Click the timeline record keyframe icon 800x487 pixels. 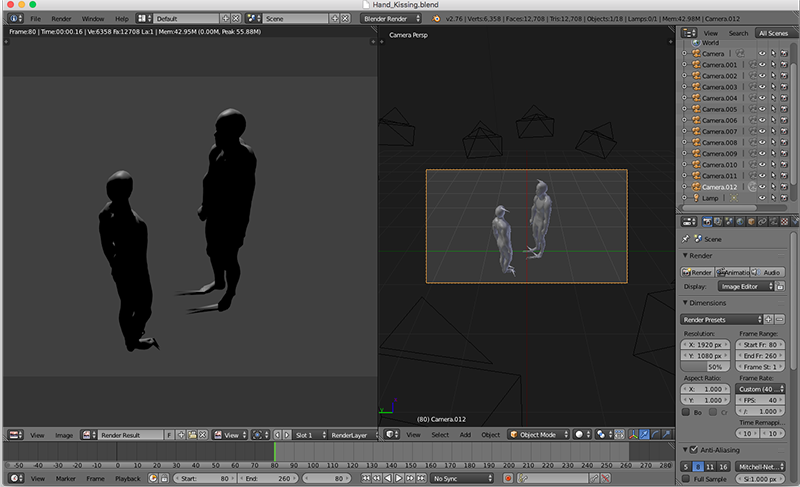pyautogui.click(x=507, y=479)
